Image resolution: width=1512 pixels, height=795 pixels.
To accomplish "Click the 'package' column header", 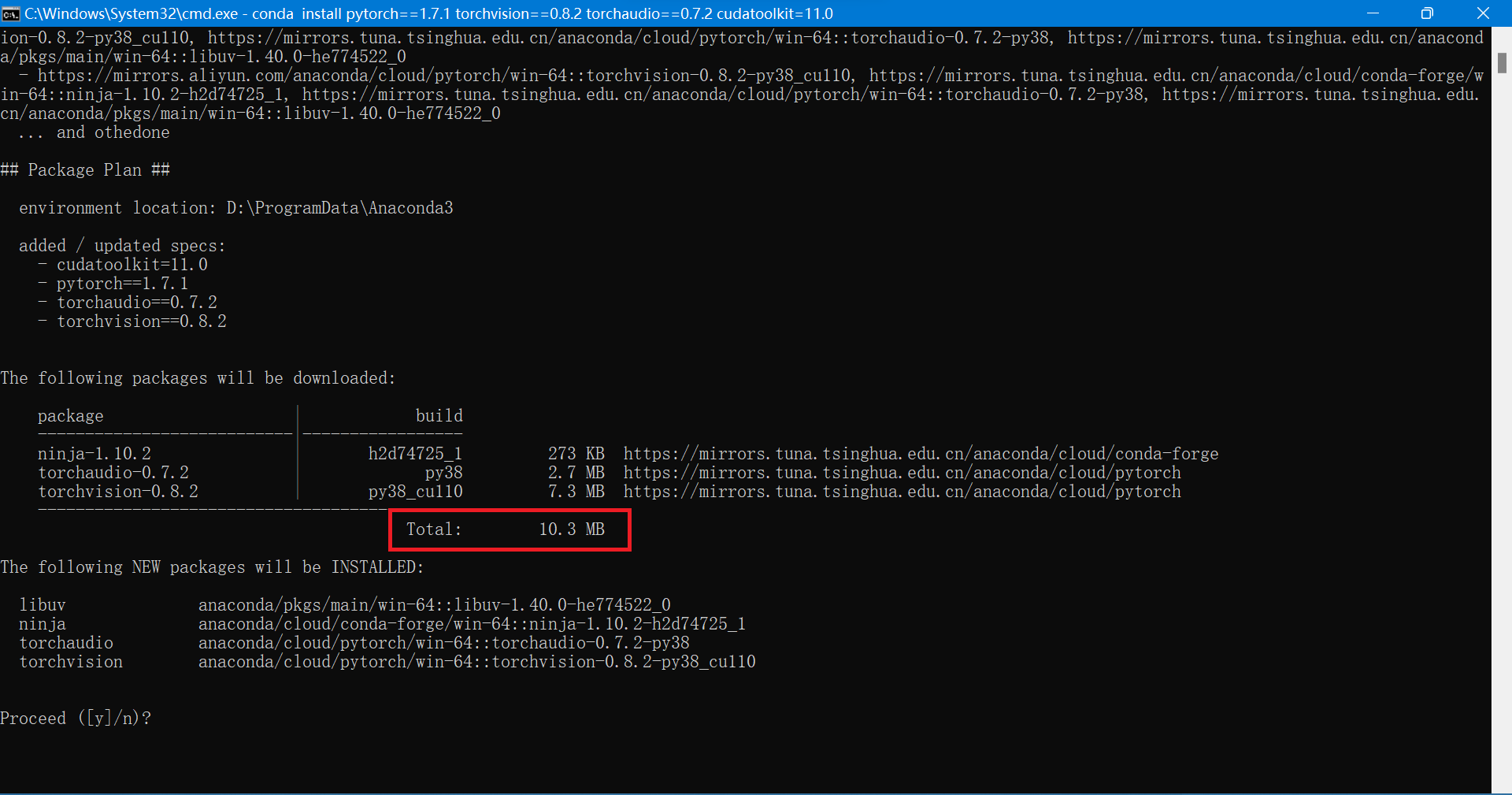I will click(x=70, y=416).
